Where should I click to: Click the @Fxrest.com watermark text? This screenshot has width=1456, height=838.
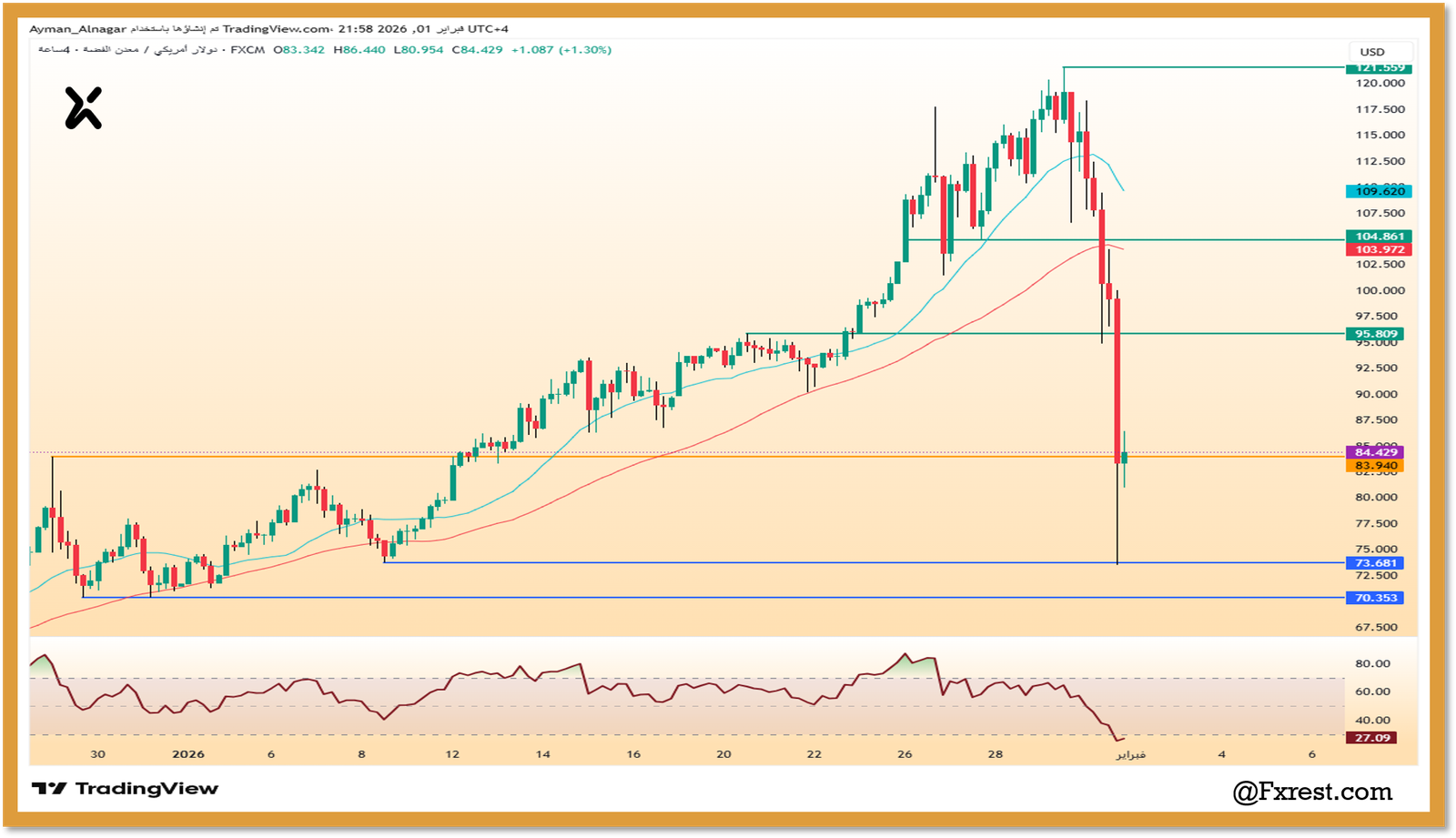pos(1311,791)
